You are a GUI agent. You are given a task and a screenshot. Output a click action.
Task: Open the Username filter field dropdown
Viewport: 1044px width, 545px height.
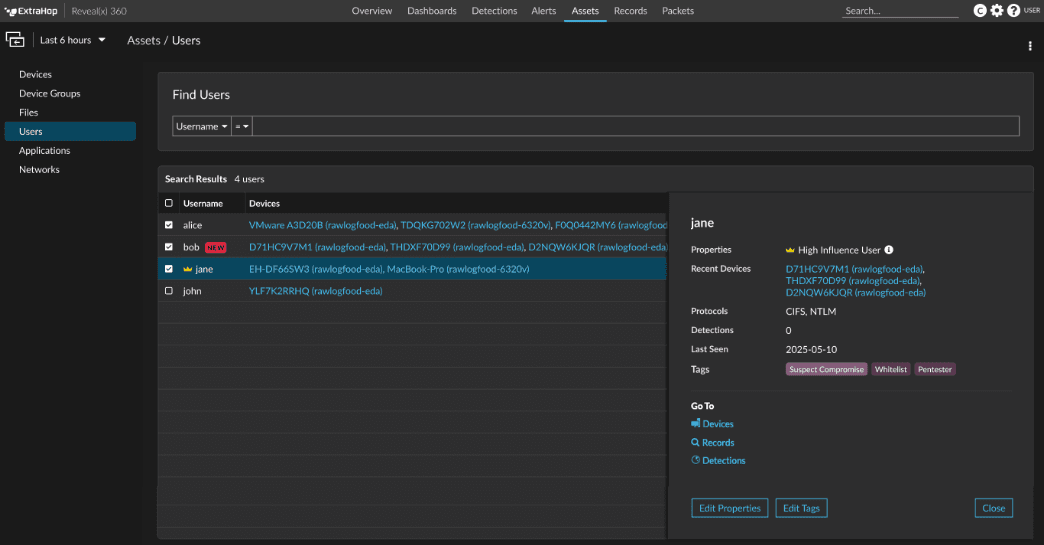point(202,126)
